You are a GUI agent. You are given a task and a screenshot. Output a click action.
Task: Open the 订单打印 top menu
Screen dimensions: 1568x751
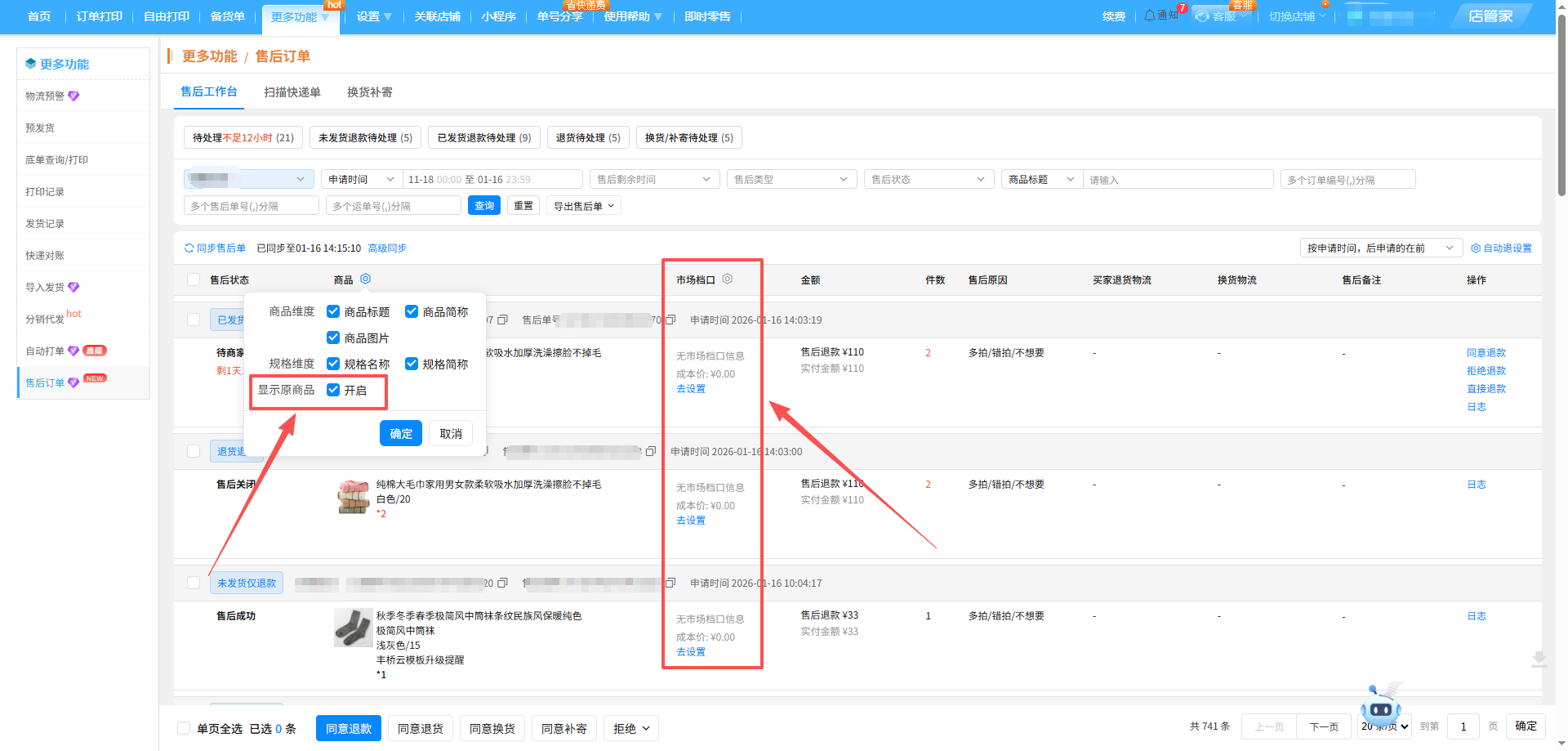[99, 16]
